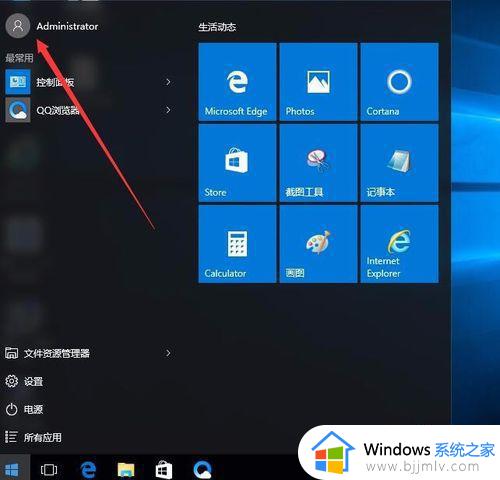Click the 生活动态 tile group header

pos(217,27)
